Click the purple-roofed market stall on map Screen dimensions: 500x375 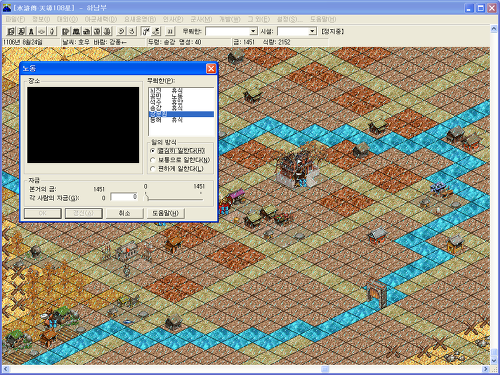tap(236, 196)
